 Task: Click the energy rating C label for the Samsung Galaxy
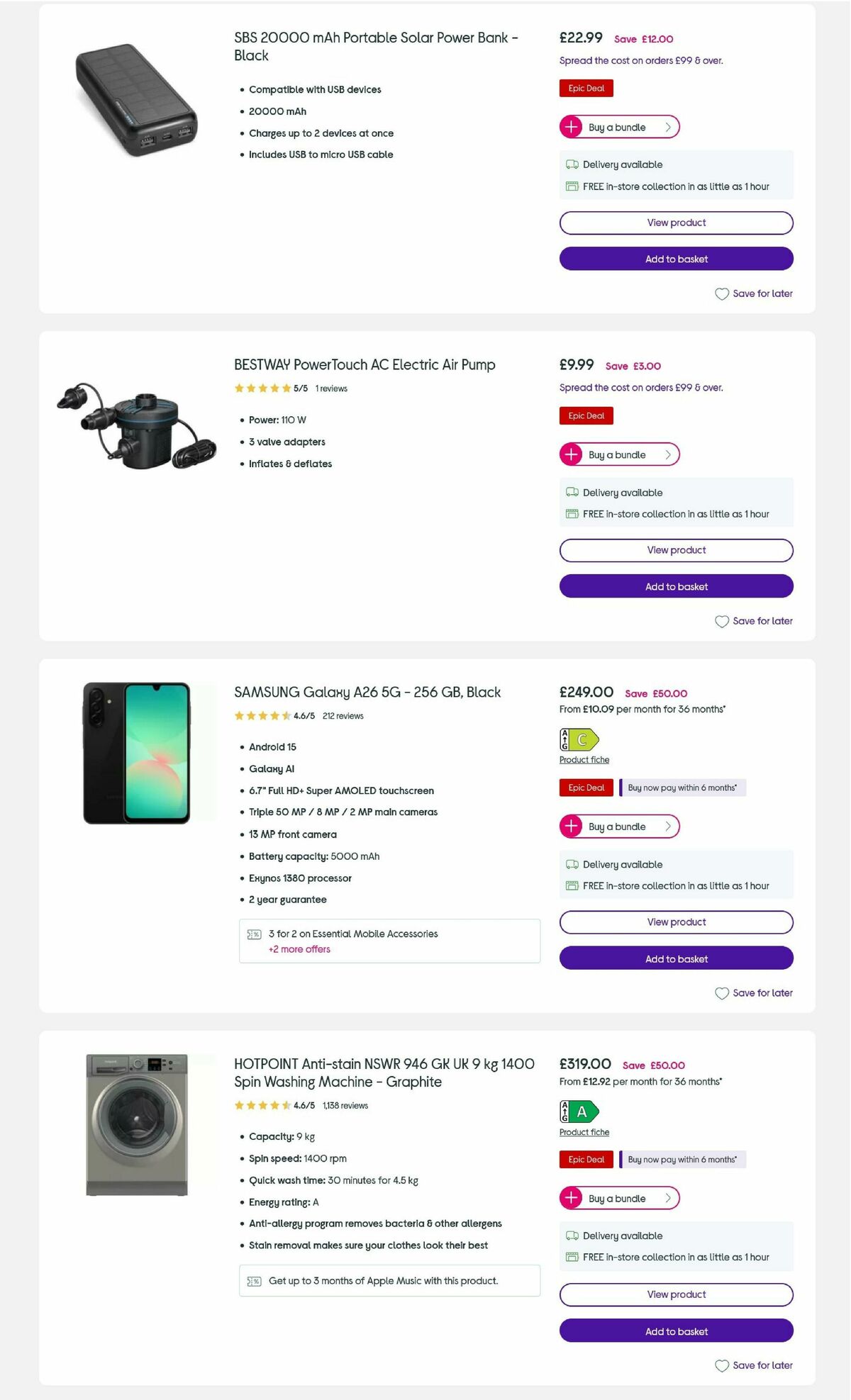tap(578, 738)
